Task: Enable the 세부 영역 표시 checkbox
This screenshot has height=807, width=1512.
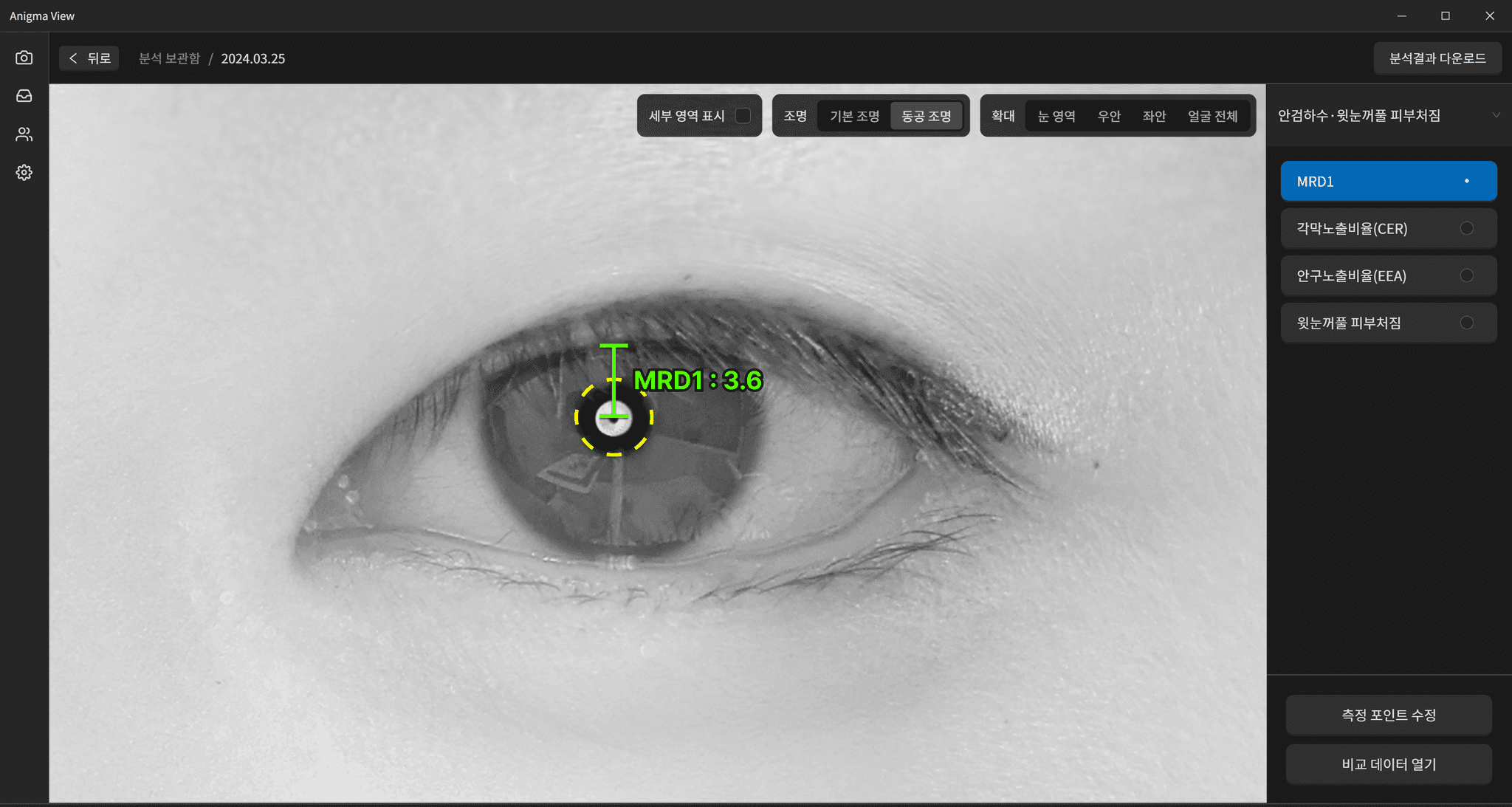Action: coord(743,116)
